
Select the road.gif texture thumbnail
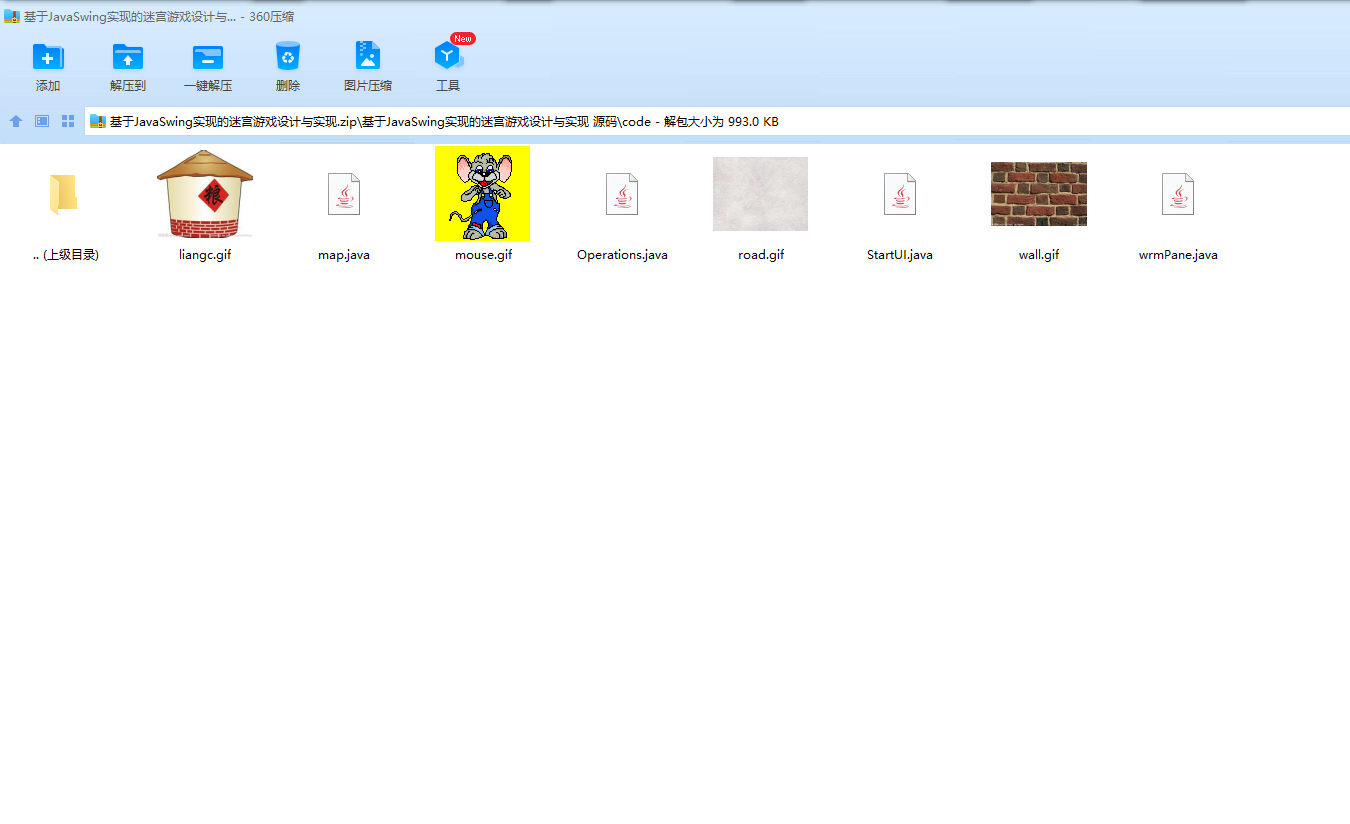pos(760,194)
